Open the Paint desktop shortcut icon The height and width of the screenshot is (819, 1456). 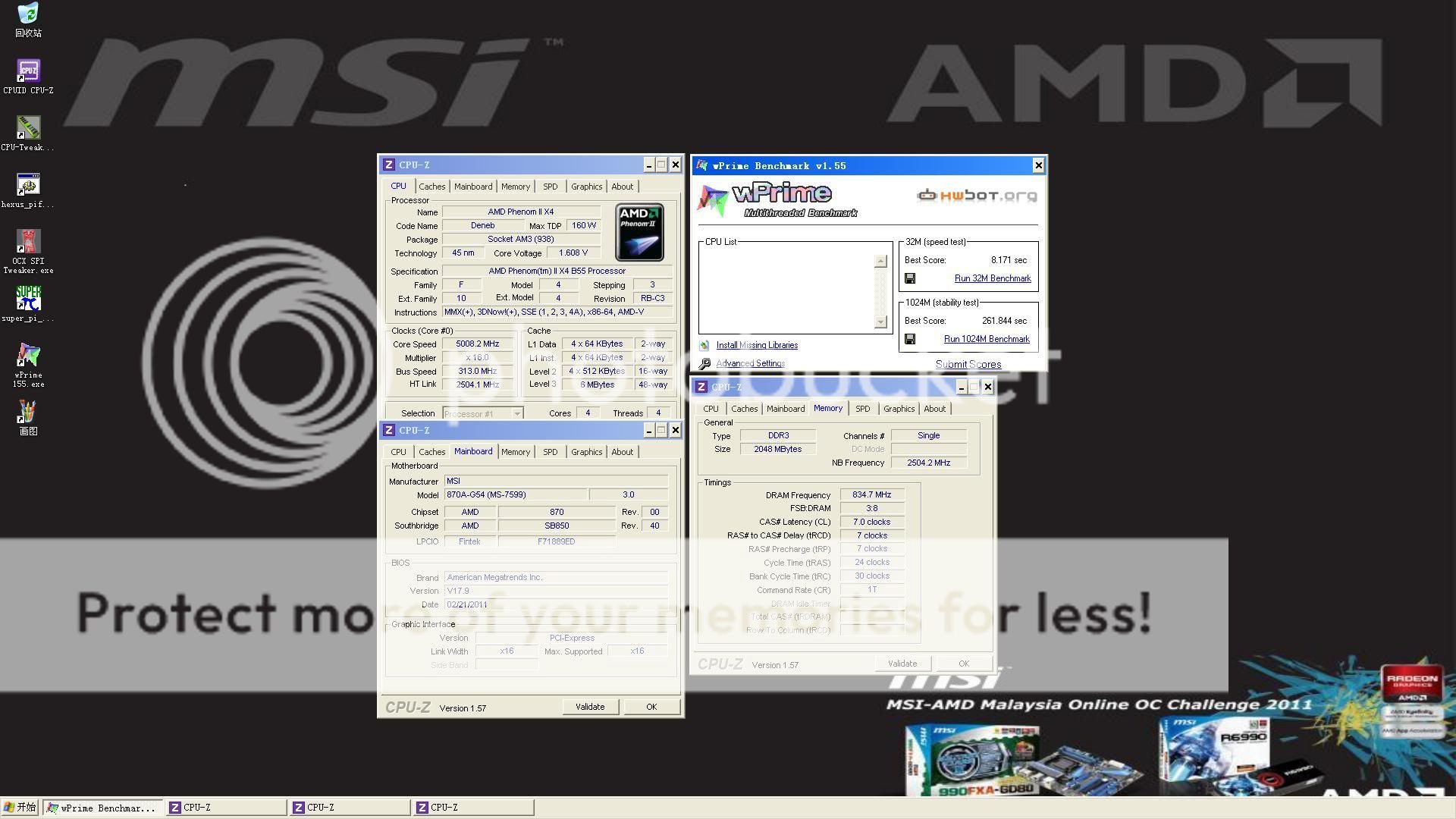[x=28, y=413]
